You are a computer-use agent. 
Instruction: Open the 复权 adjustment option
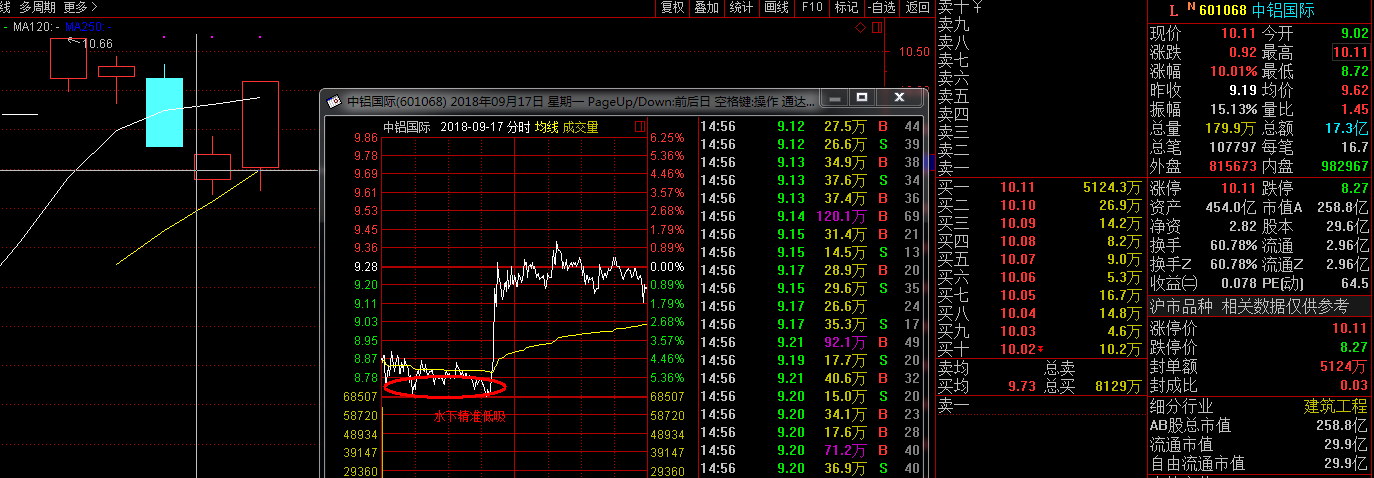click(x=672, y=7)
